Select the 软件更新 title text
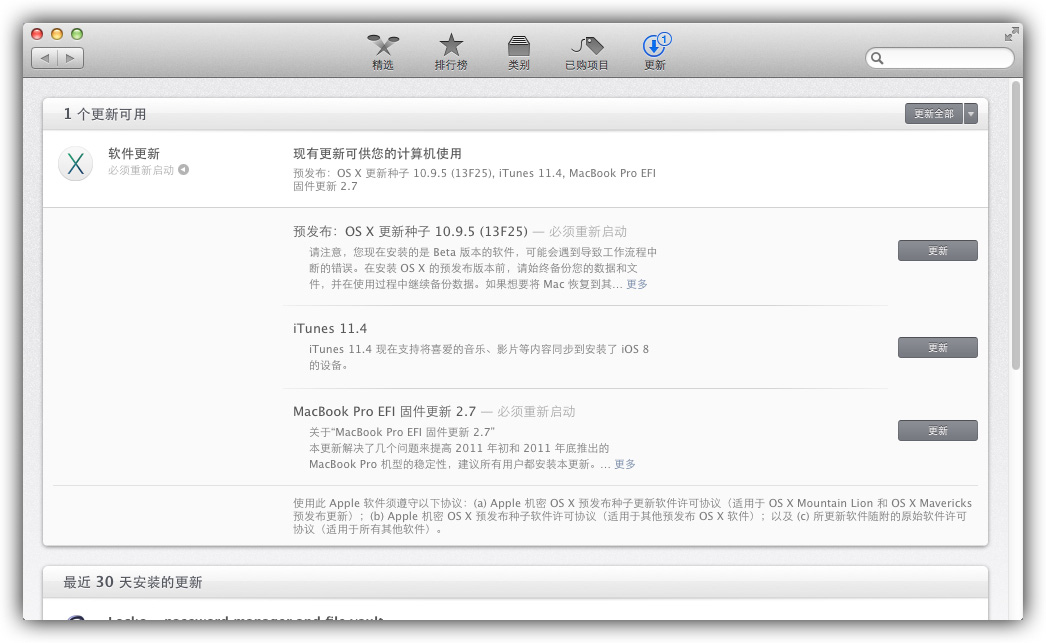Screen dimensions: 1046x643 [x=134, y=153]
